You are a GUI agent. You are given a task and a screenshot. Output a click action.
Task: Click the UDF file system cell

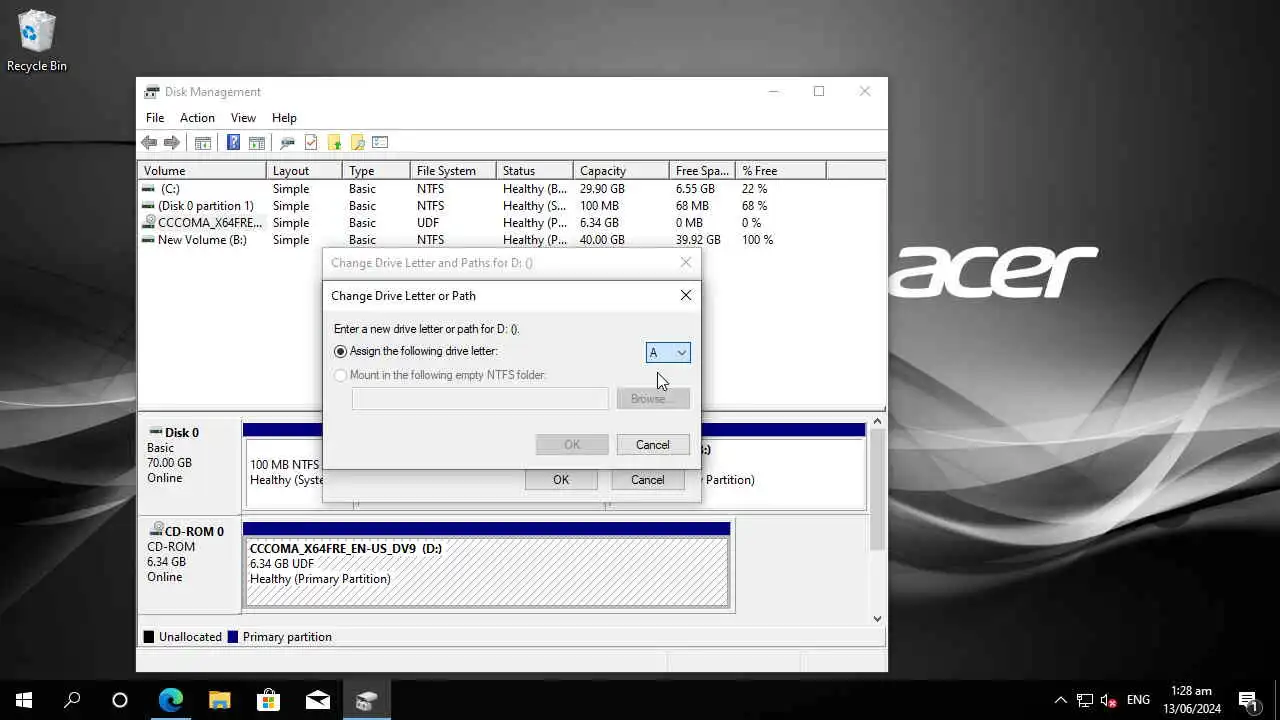pos(428,223)
